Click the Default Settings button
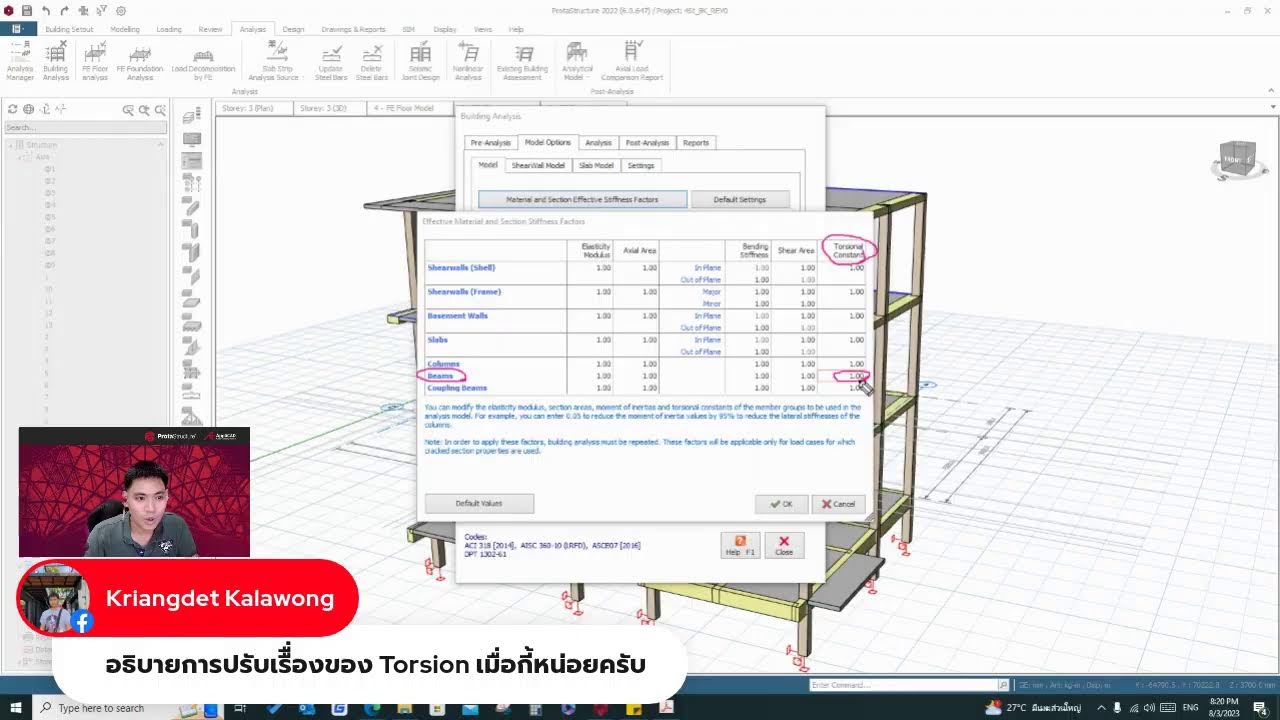The width and height of the screenshot is (1280, 720). 740,200
